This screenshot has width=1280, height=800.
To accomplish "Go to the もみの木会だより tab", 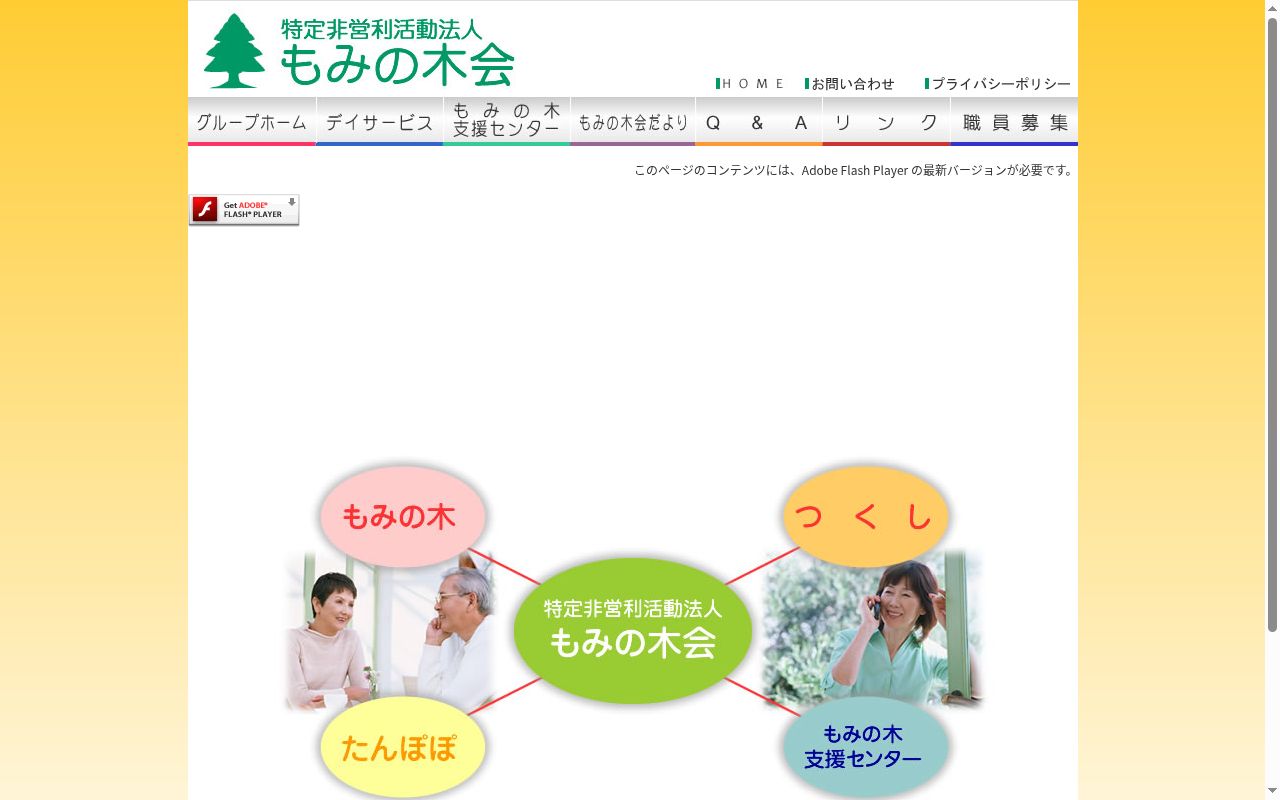I will (633, 122).
